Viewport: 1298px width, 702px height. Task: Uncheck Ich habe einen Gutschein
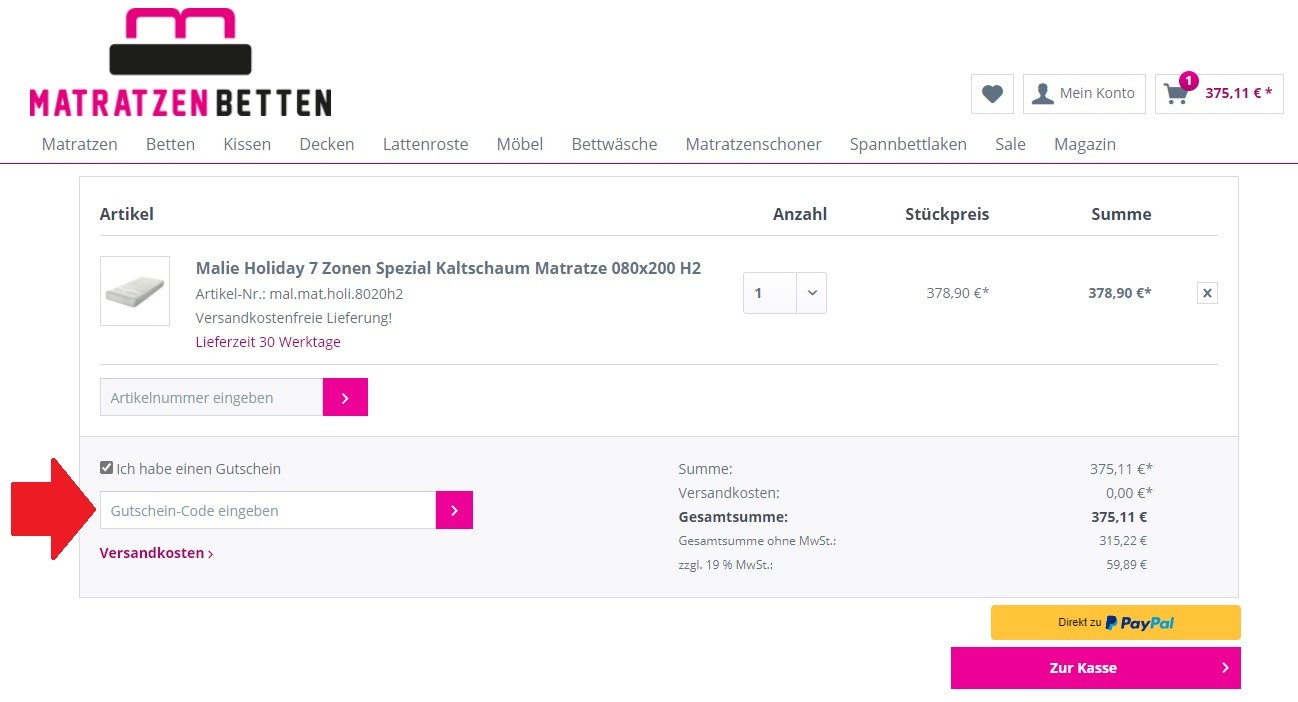107,468
